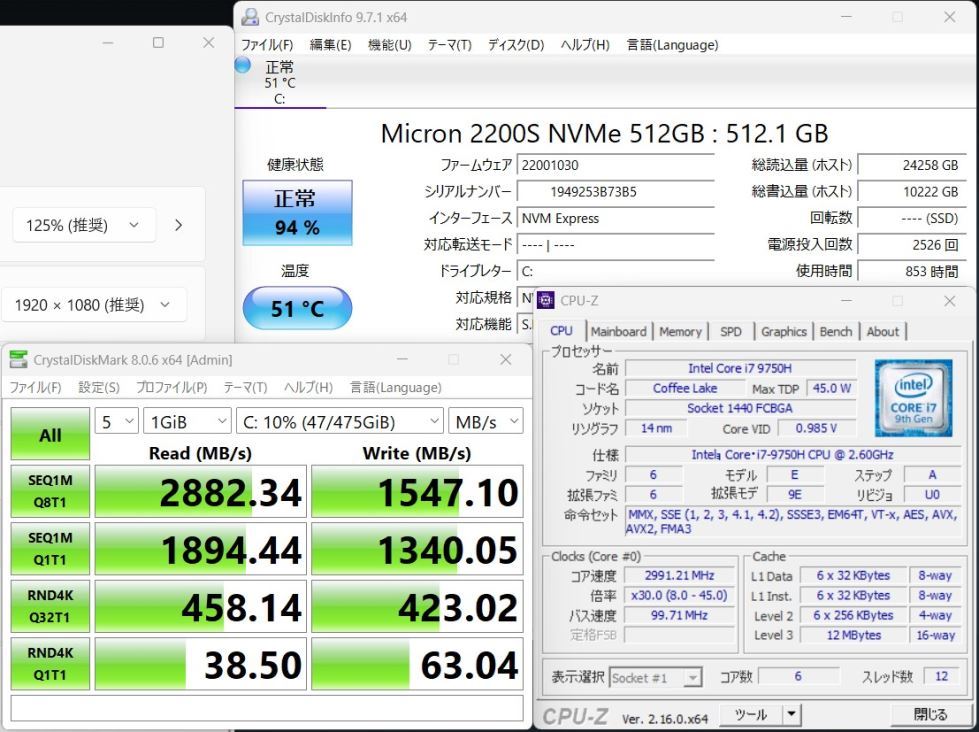Open the test count dropdown showing 5
The image size is (979, 732).
[x=116, y=422]
